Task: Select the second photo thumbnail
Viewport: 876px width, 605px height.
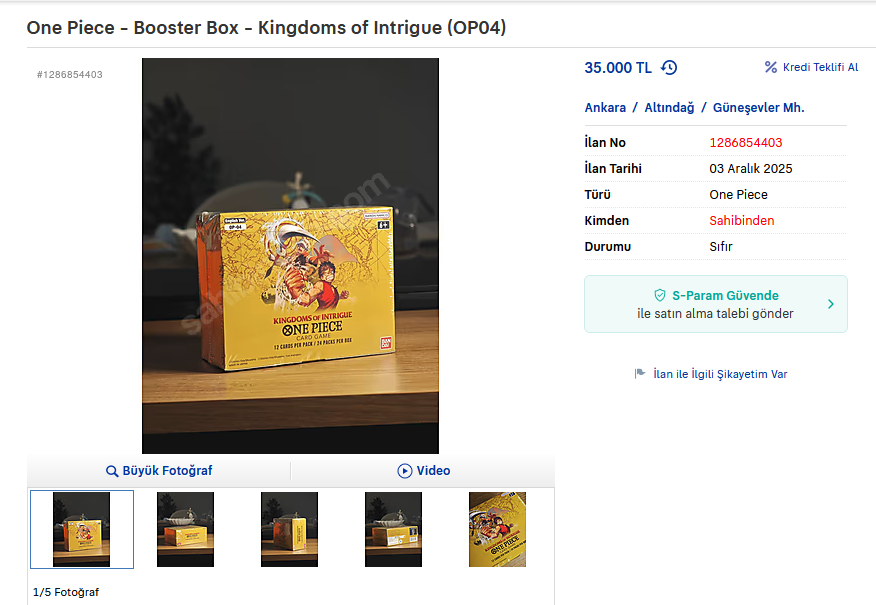Action: (185, 529)
